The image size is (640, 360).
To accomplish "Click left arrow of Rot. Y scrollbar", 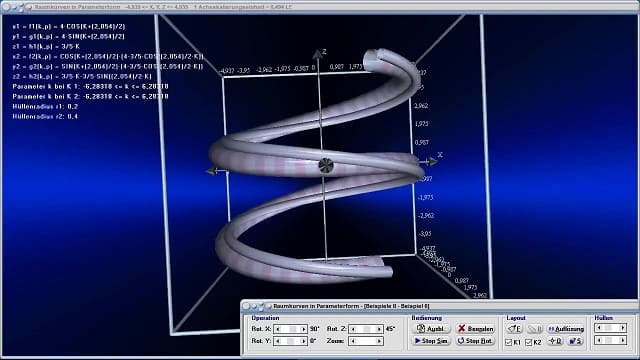I will [x=278, y=341].
